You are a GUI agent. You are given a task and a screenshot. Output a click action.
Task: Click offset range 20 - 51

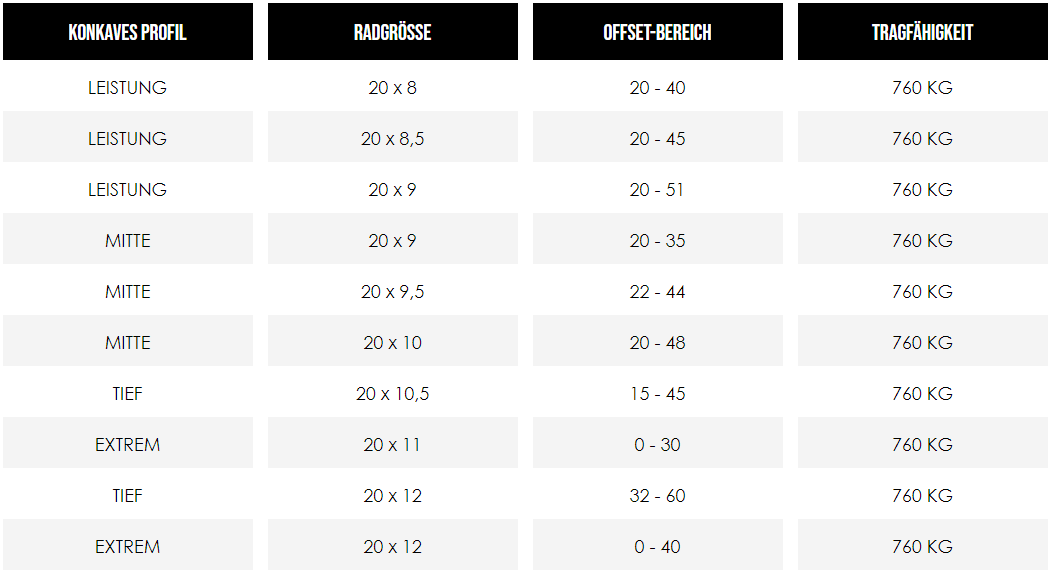(x=657, y=189)
